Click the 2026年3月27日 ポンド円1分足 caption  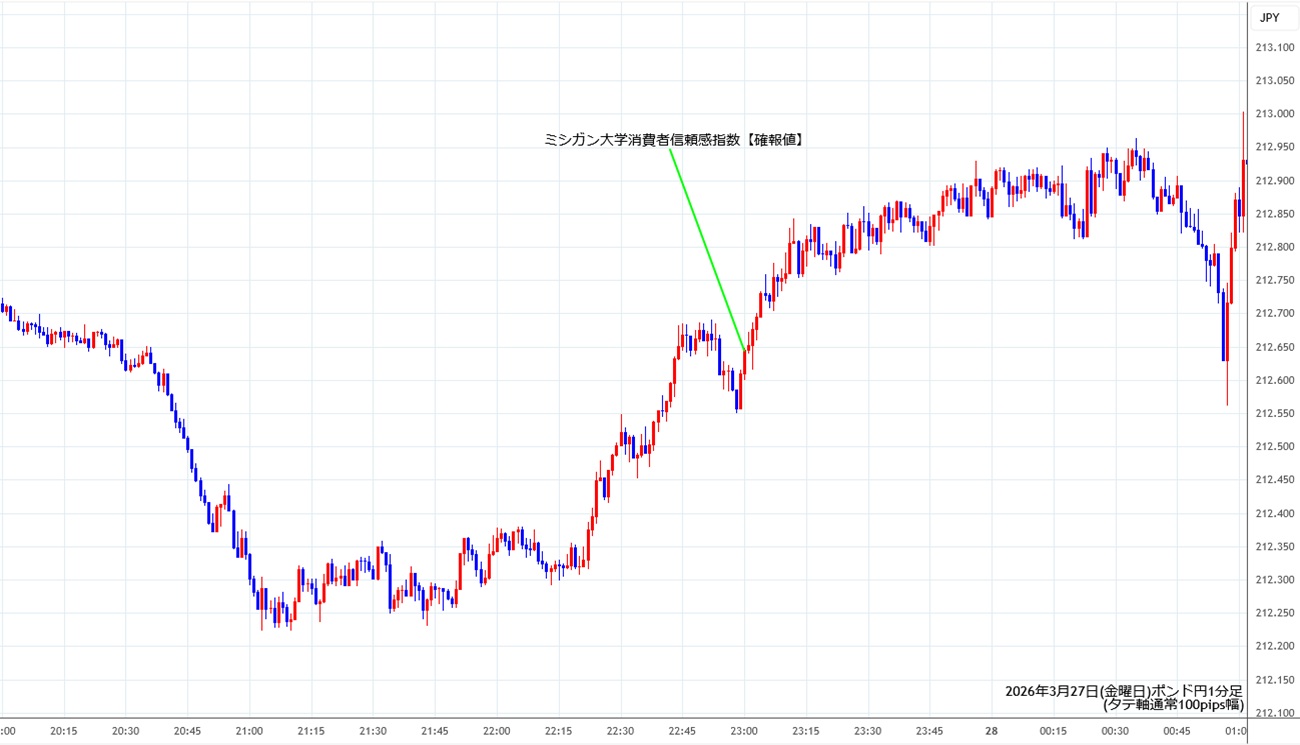pyautogui.click(x=1124, y=691)
